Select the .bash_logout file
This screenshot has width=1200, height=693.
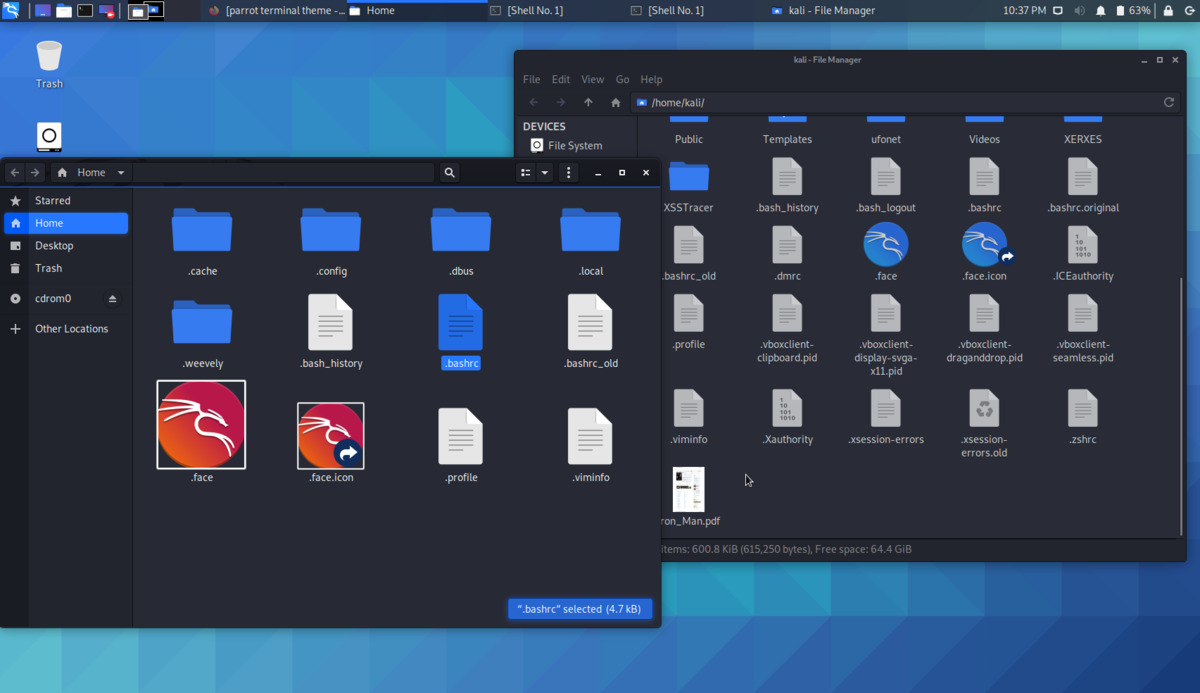click(x=886, y=187)
